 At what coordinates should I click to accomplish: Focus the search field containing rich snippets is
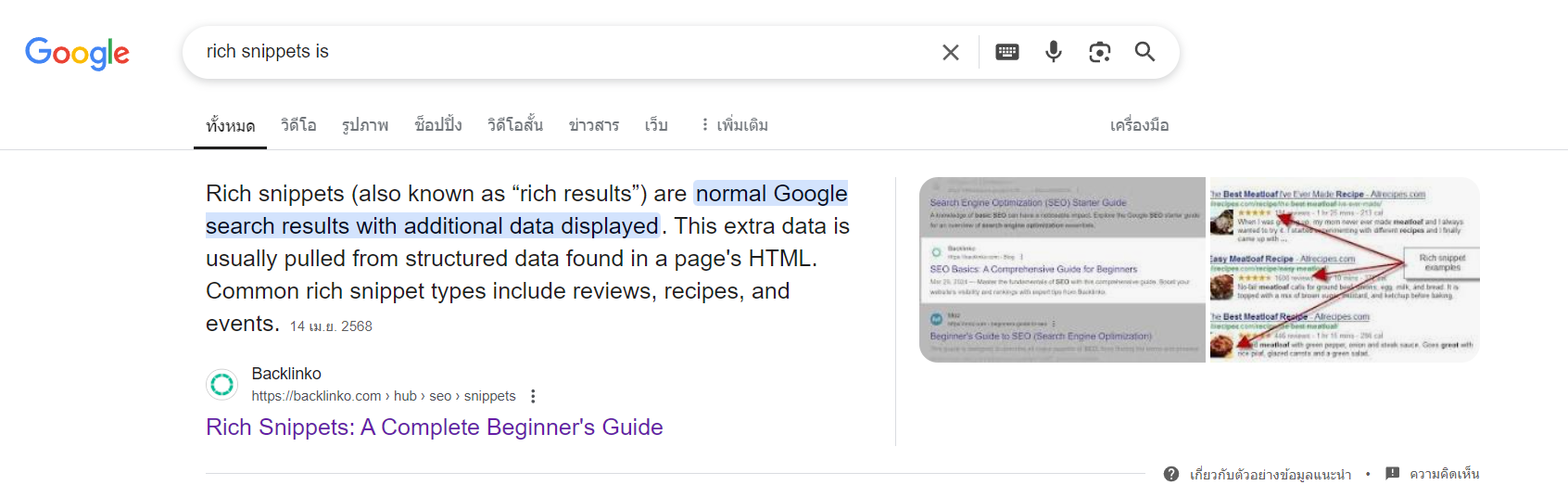(565, 52)
